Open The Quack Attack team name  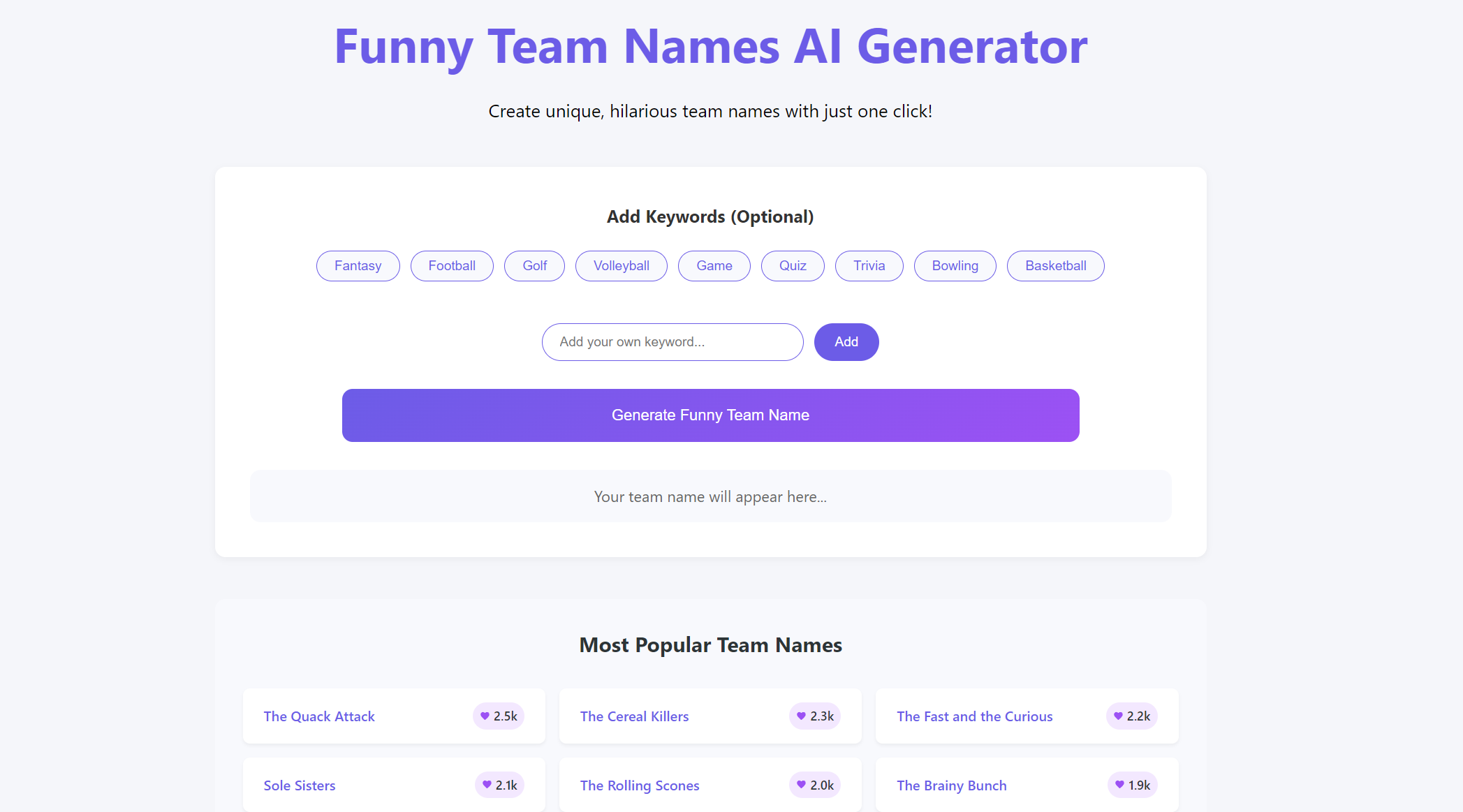click(x=319, y=716)
